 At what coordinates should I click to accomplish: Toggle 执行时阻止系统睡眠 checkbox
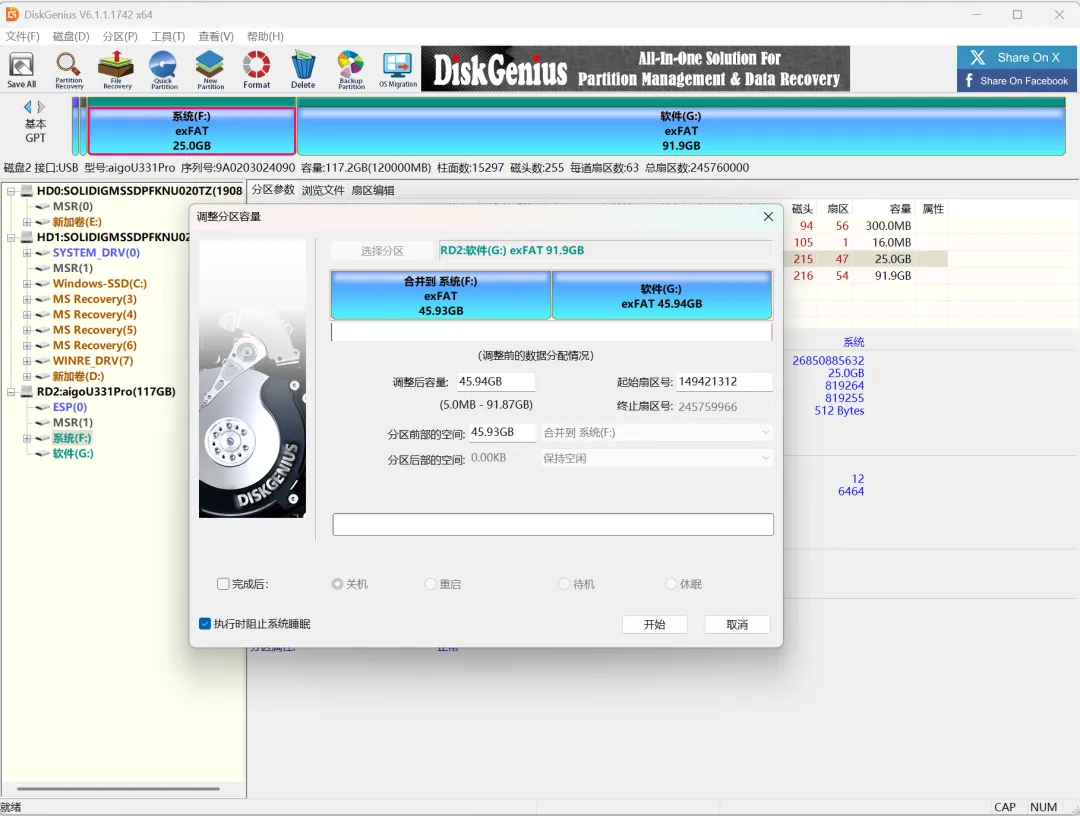205,624
